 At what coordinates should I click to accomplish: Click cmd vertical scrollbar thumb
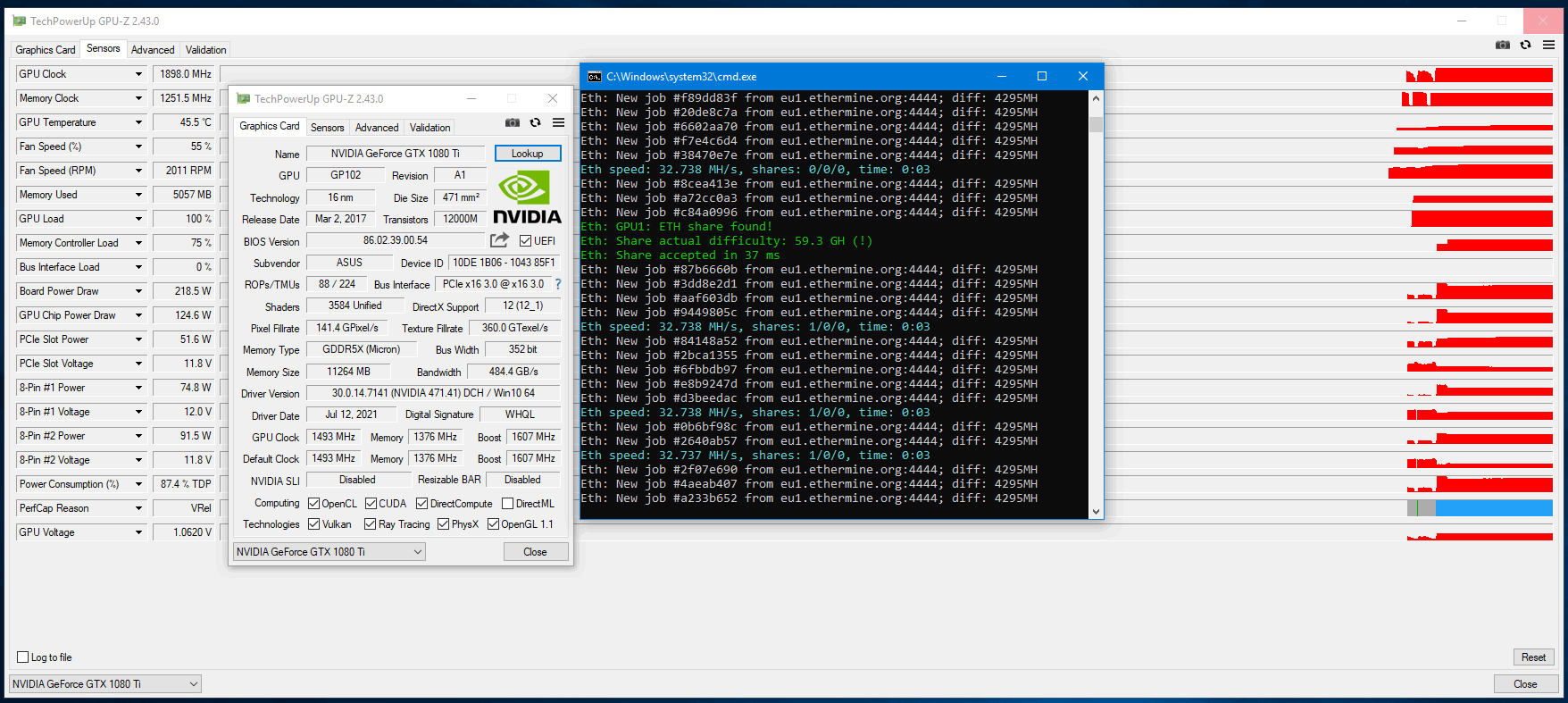point(1097,124)
